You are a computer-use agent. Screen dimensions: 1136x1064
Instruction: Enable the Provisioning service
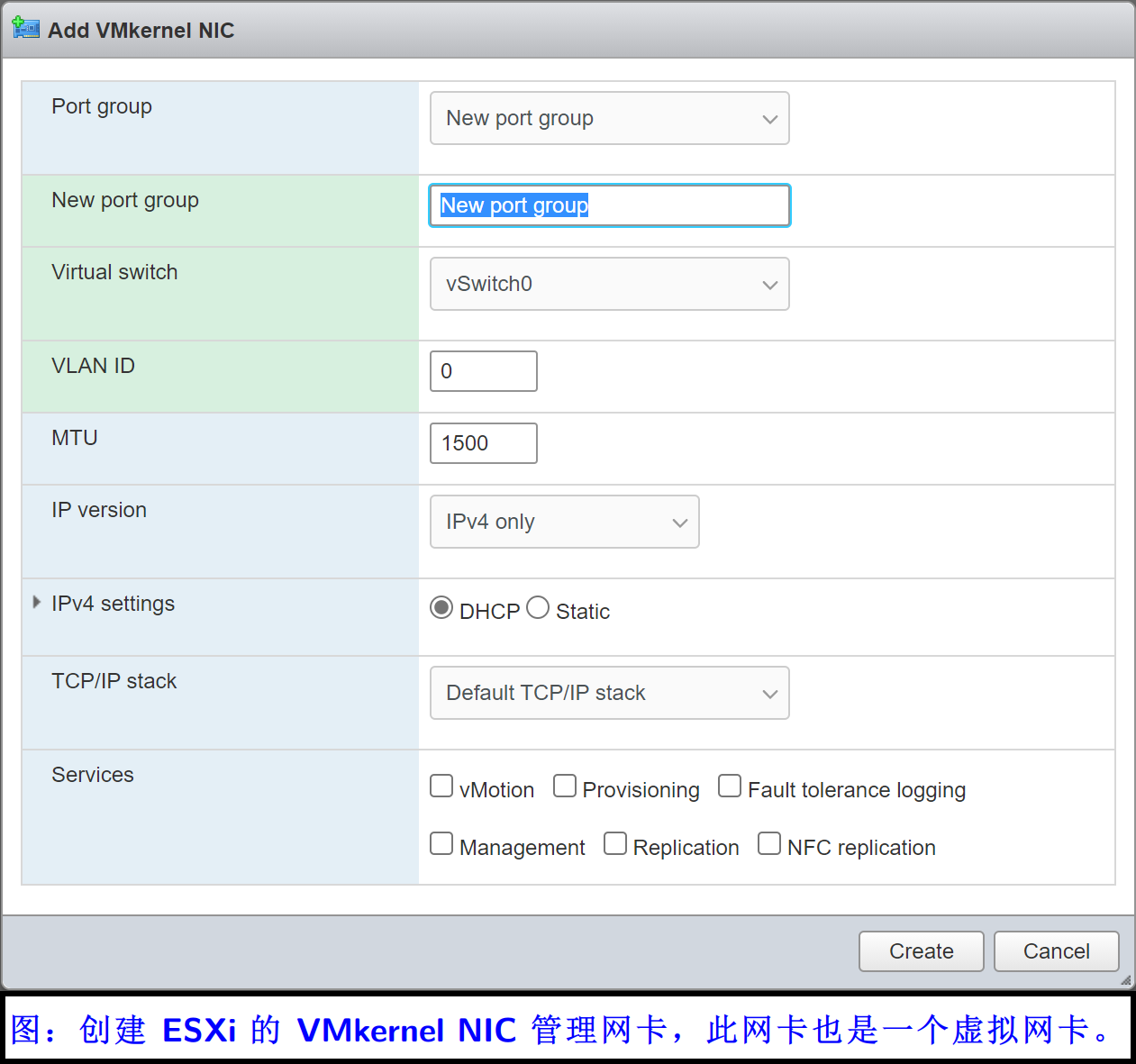tap(565, 786)
